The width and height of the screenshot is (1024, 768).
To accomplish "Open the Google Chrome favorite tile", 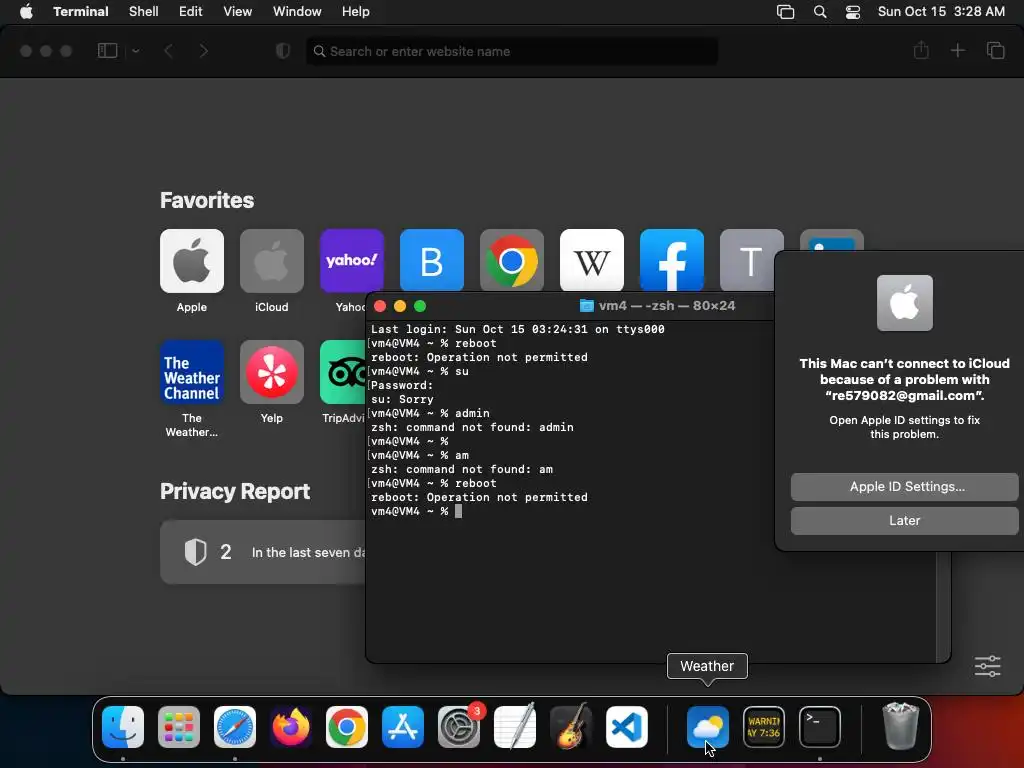I will coord(512,261).
